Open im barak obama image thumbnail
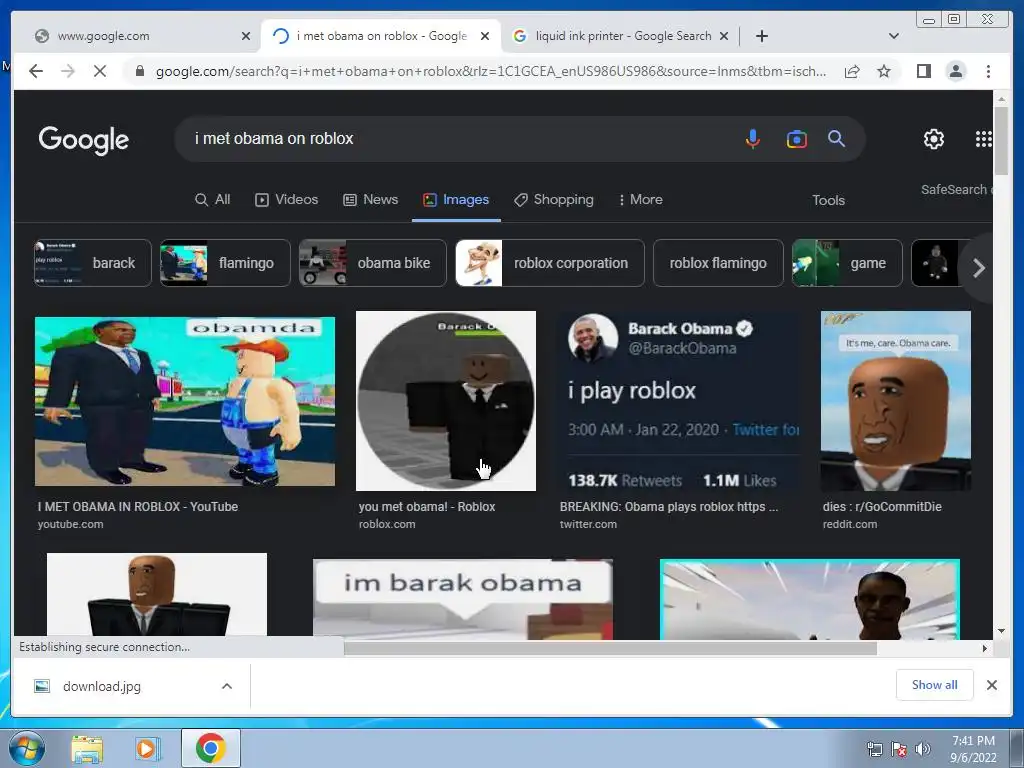 (462, 599)
